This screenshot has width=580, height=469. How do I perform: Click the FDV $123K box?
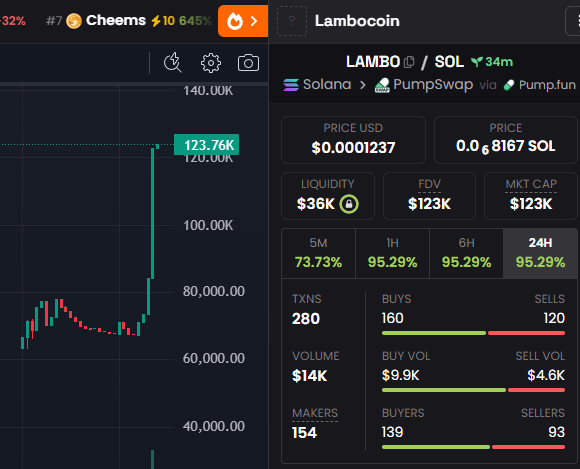coord(429,196)
